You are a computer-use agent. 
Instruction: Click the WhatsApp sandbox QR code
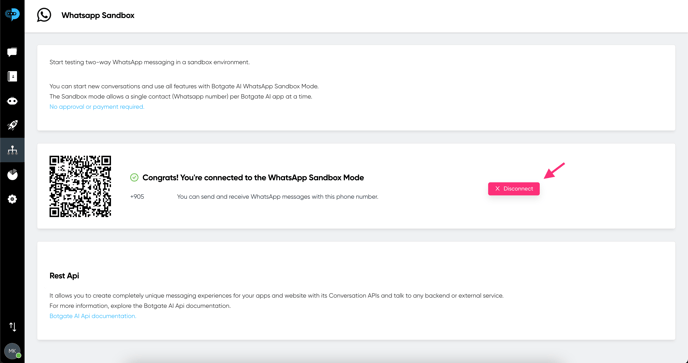[x=80, y=186]
